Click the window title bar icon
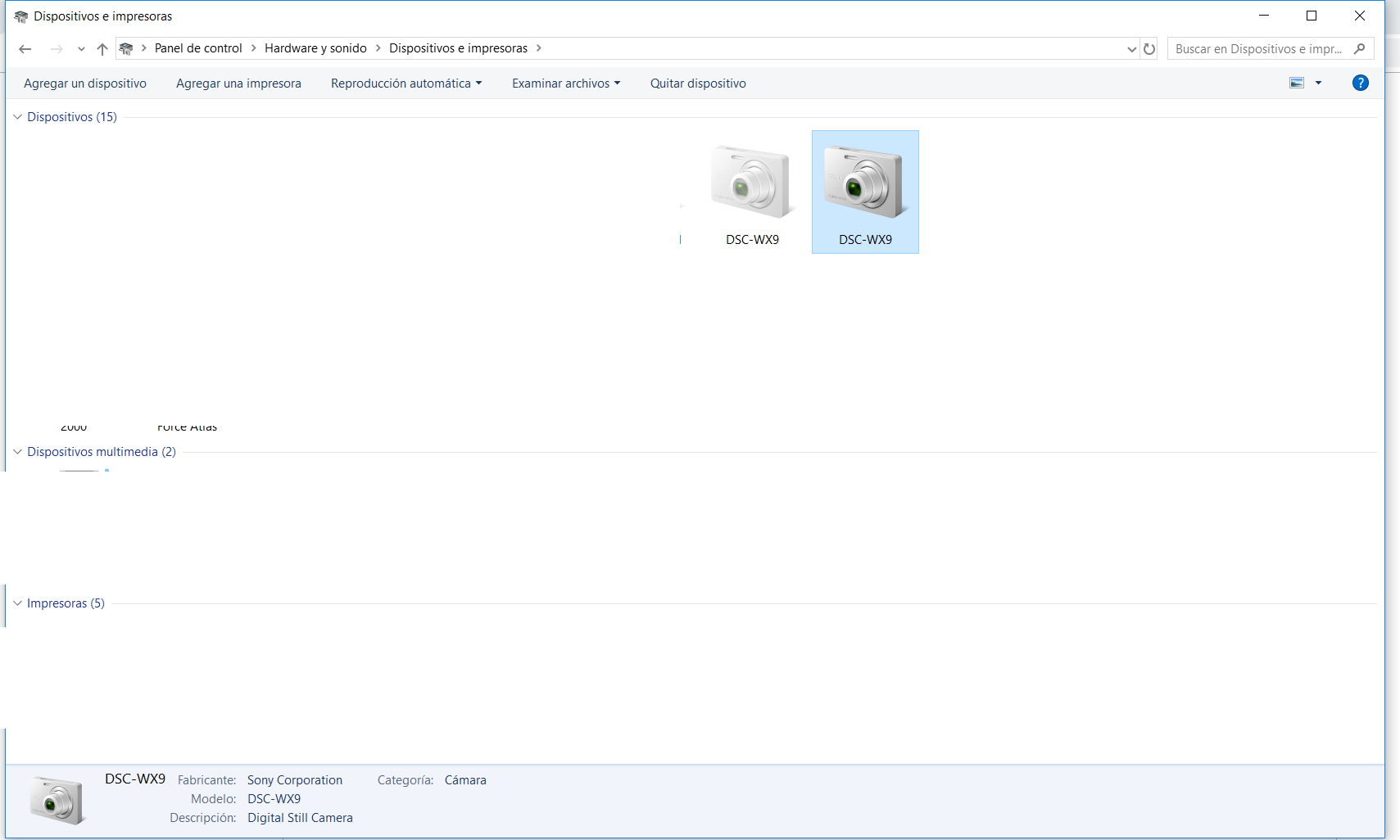 pos(21,16)
